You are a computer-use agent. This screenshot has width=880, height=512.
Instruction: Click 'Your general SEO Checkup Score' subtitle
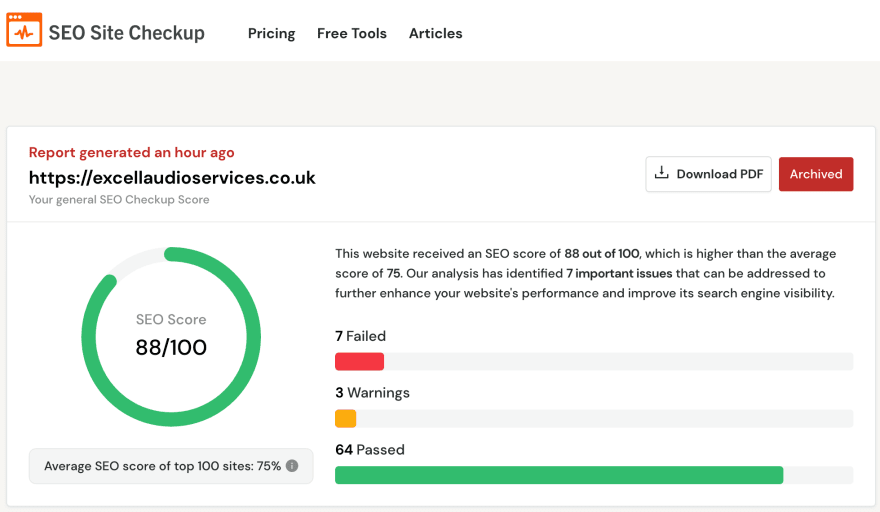pyautogui.click(x=119, y=200)
